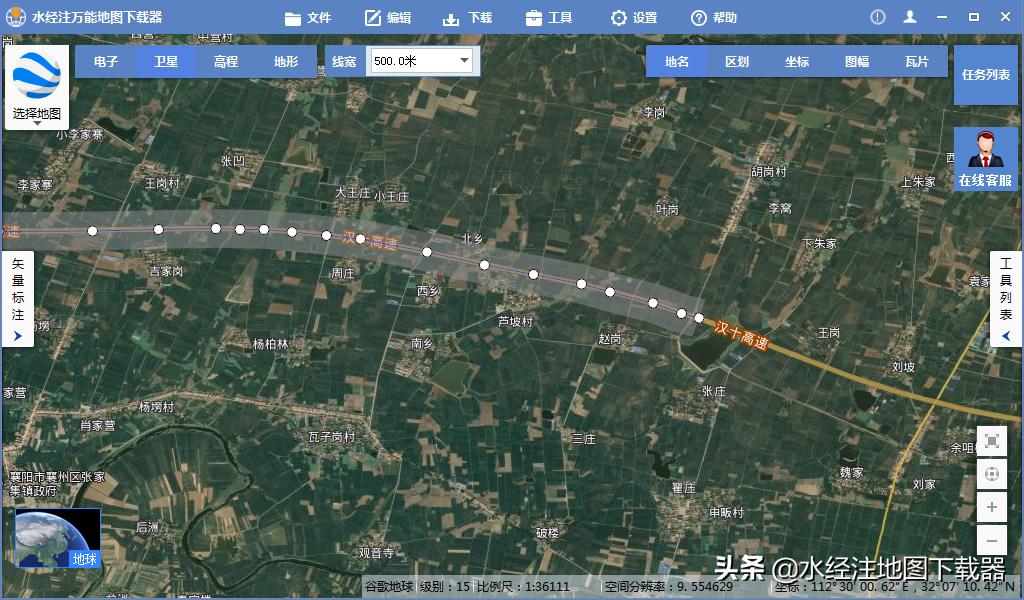Collapse the 工具列表 panel using left chevron
Viewport: 1024px width, 600px height.
pyautogui.click(x=1006, y=336)
